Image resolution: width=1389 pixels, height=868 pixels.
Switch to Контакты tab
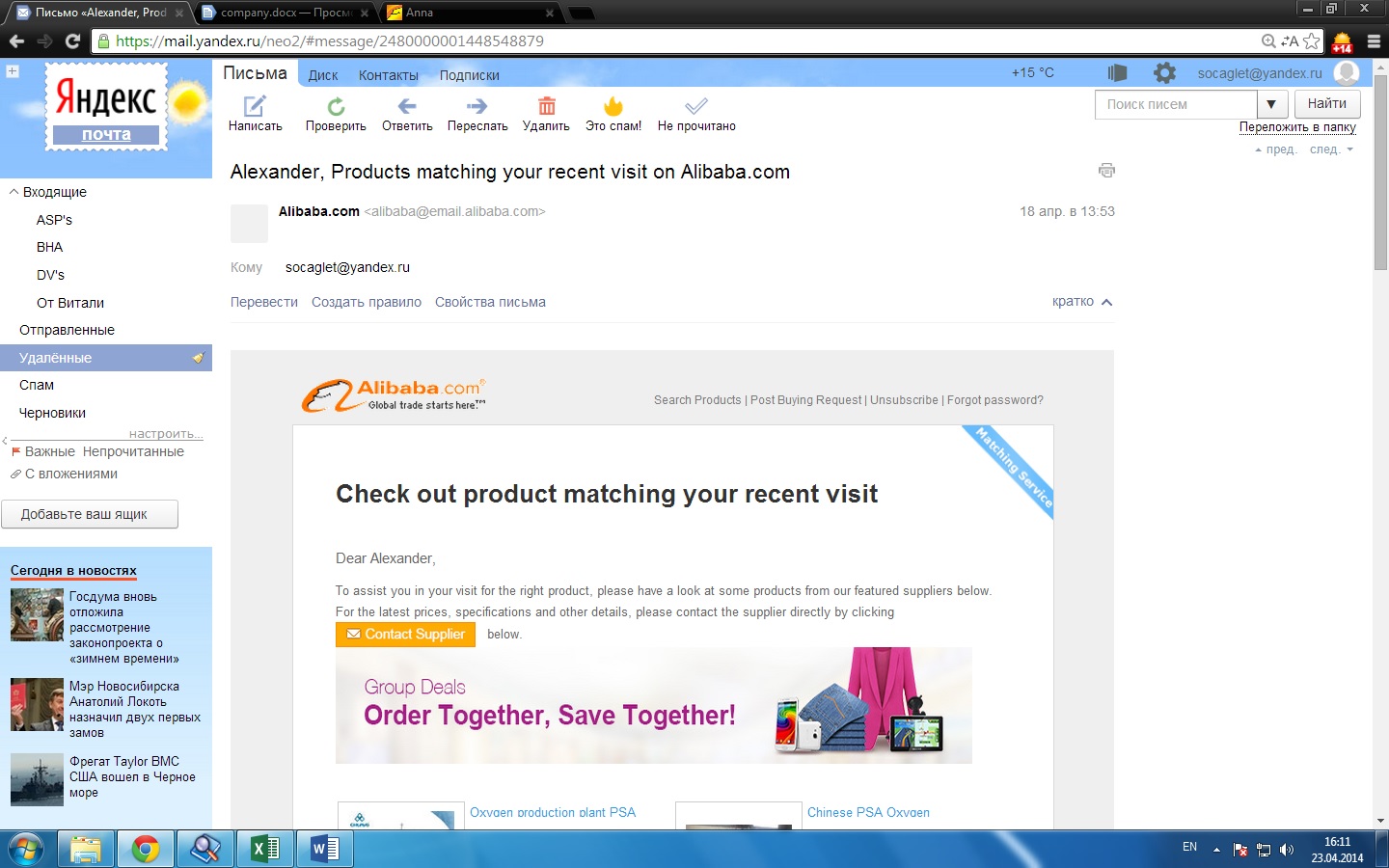pos(389,75)
